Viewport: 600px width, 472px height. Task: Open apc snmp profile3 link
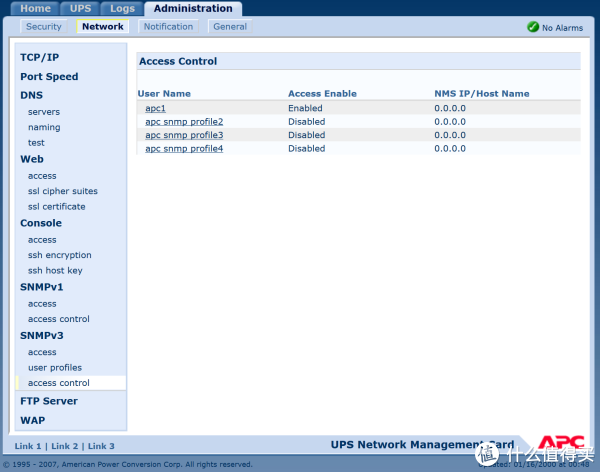[184, 135]
